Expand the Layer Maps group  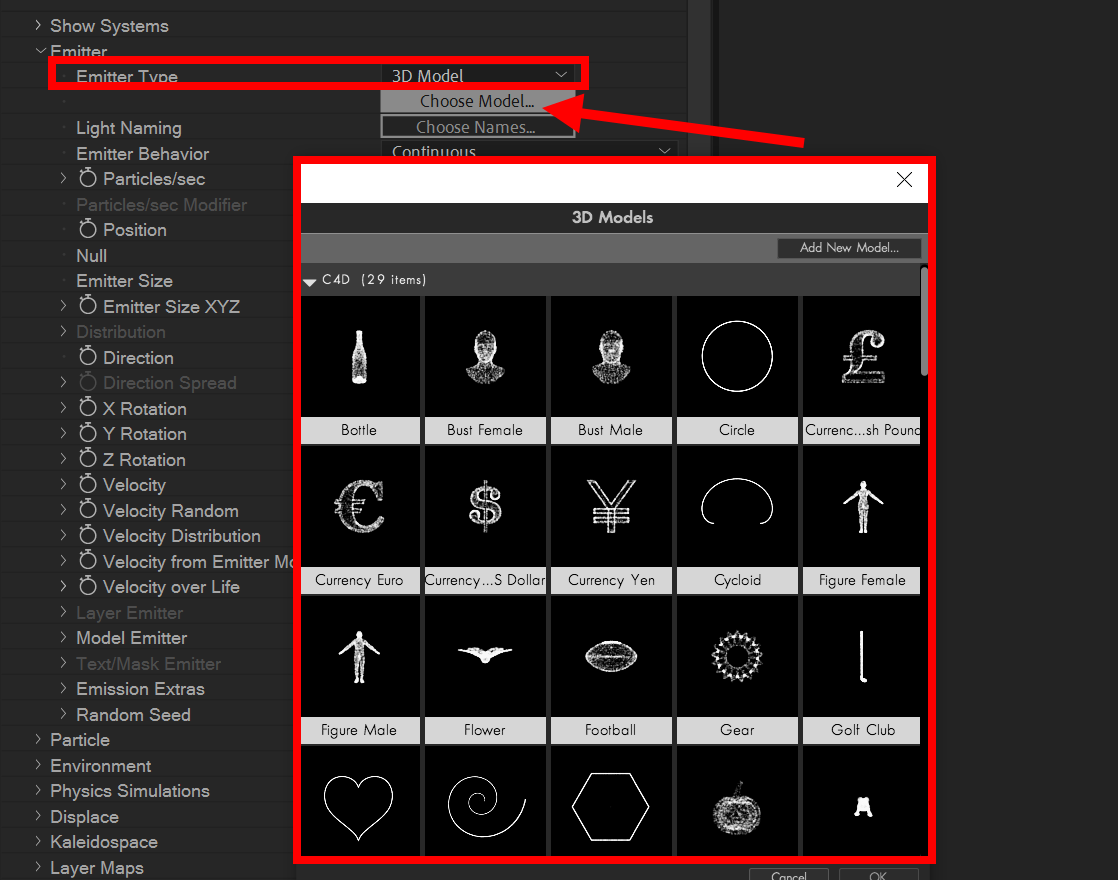coord(38,867)
